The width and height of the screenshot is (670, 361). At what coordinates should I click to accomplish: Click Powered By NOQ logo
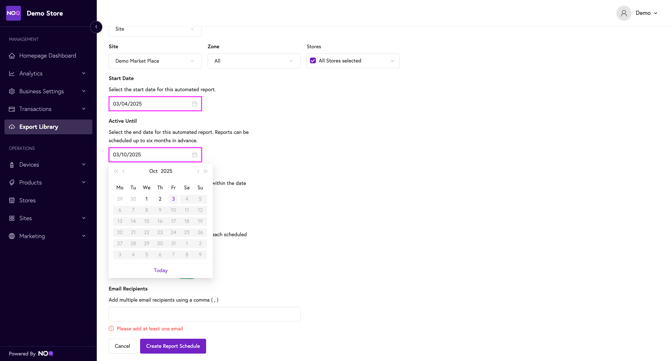(45, 354)
